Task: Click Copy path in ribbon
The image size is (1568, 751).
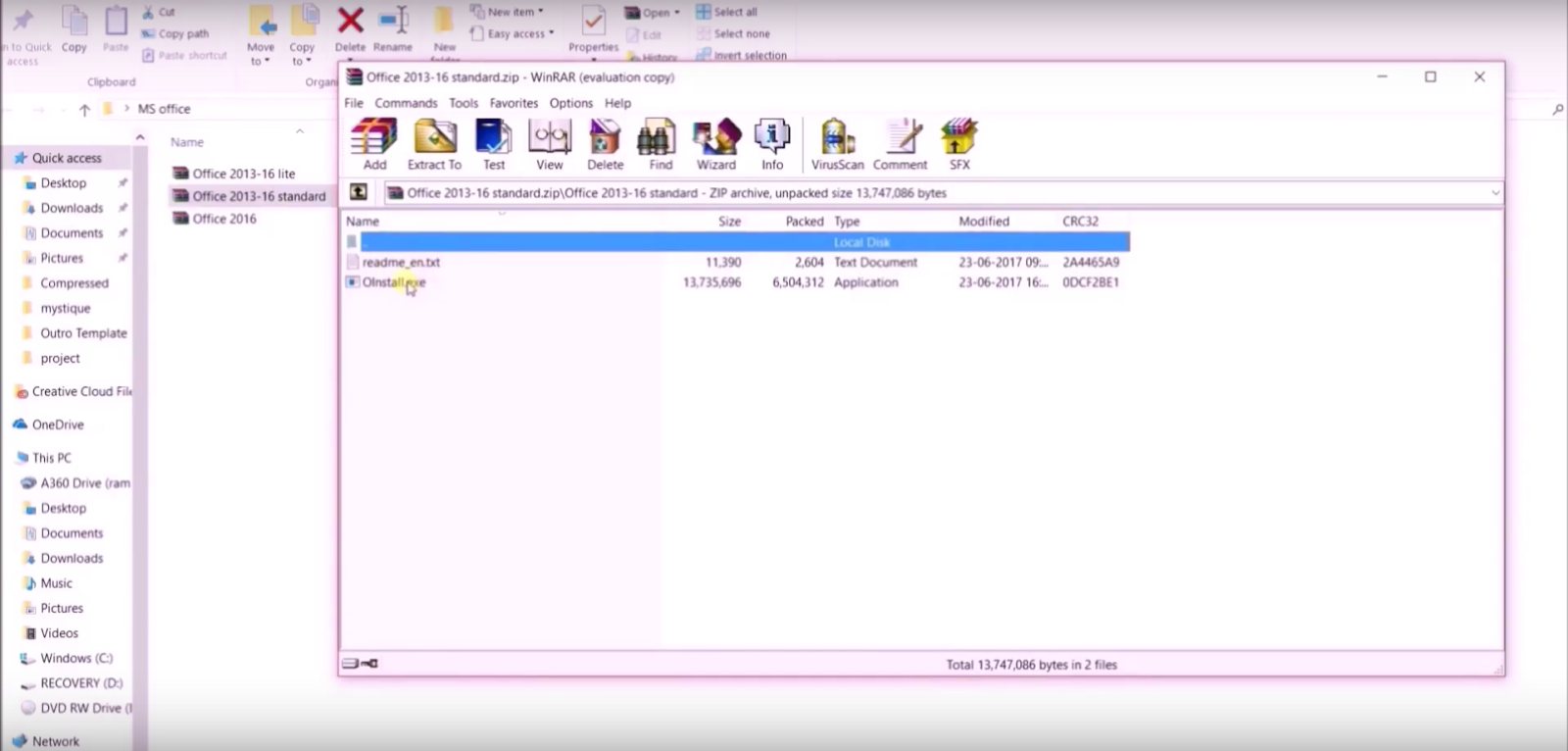Action: [x=175, y=33]
